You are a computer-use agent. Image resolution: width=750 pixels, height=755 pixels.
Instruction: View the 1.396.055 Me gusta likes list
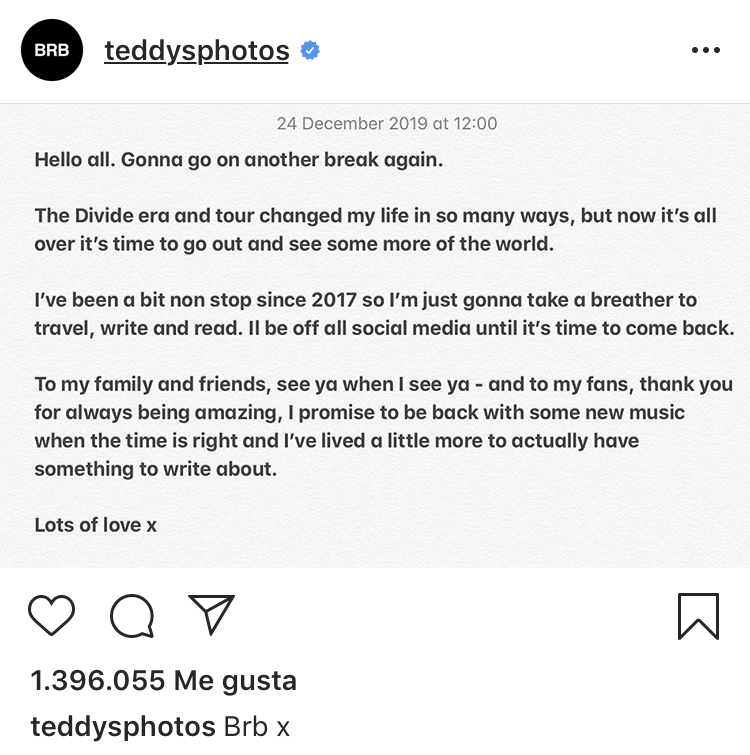[164, 681]
